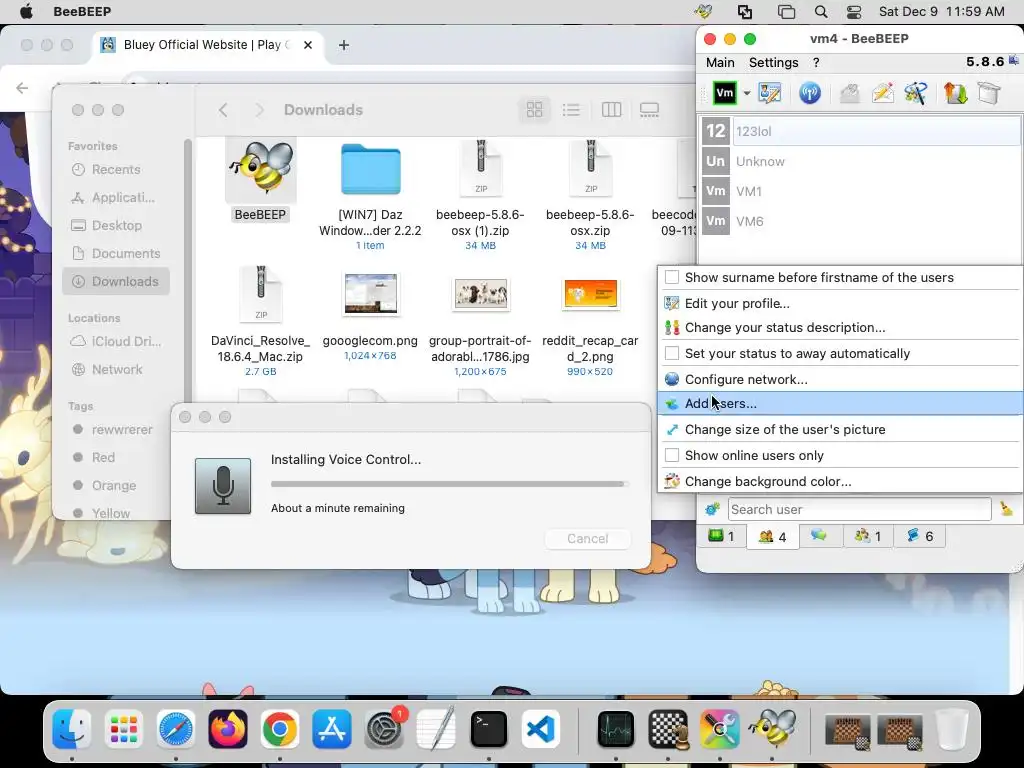This screenshot has height=768, width=1024.
Task: Toggle Show surname before firstname checkbox
Action: click(x=671, y=278)
